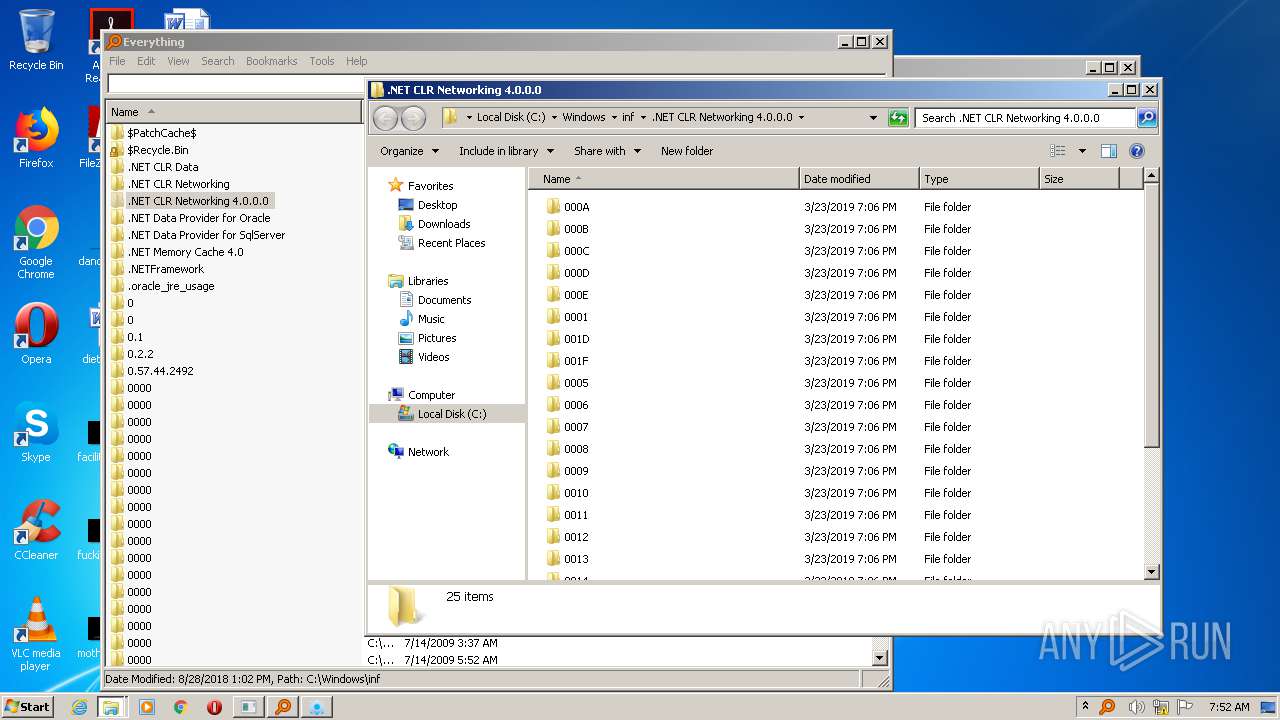Open the Opera desktop shortcut
Image resolution: width=1280 pixels, height=720 pixels.
click(x=36, y=334)
